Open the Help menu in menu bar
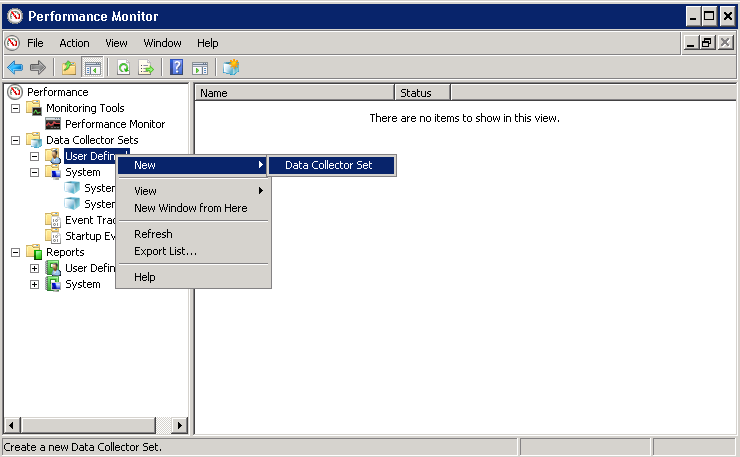Viewport: 740px width, 457px height. pyautogui.click(x=208, y=43)
